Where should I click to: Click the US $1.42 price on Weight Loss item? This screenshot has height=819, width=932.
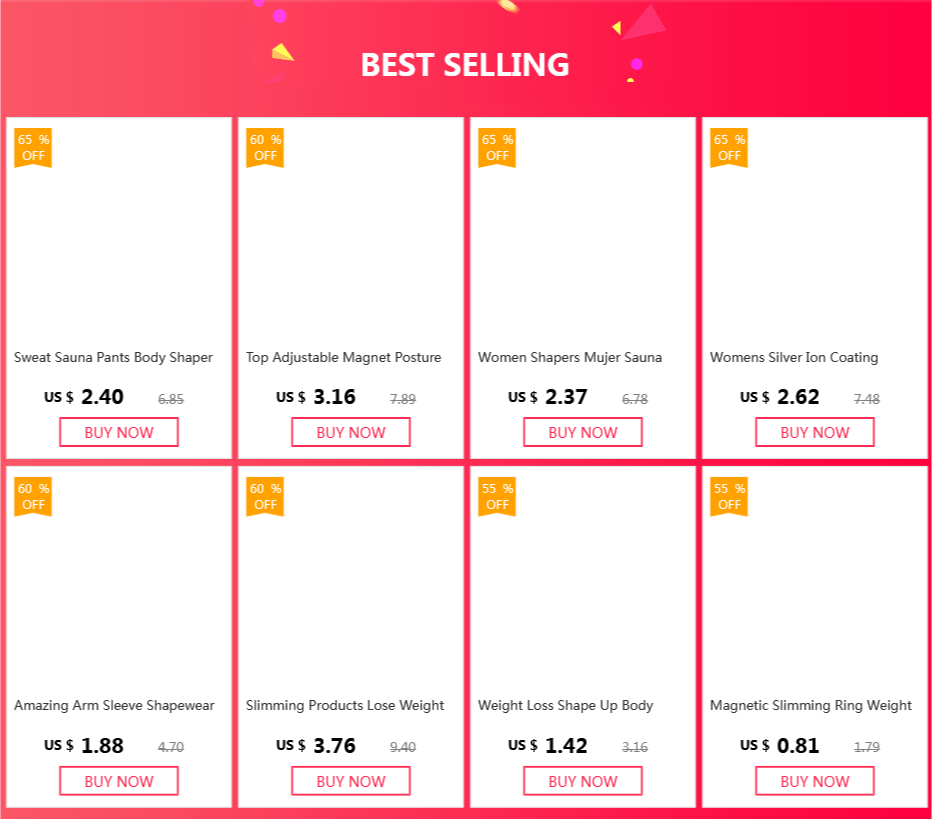pos(548,745)
